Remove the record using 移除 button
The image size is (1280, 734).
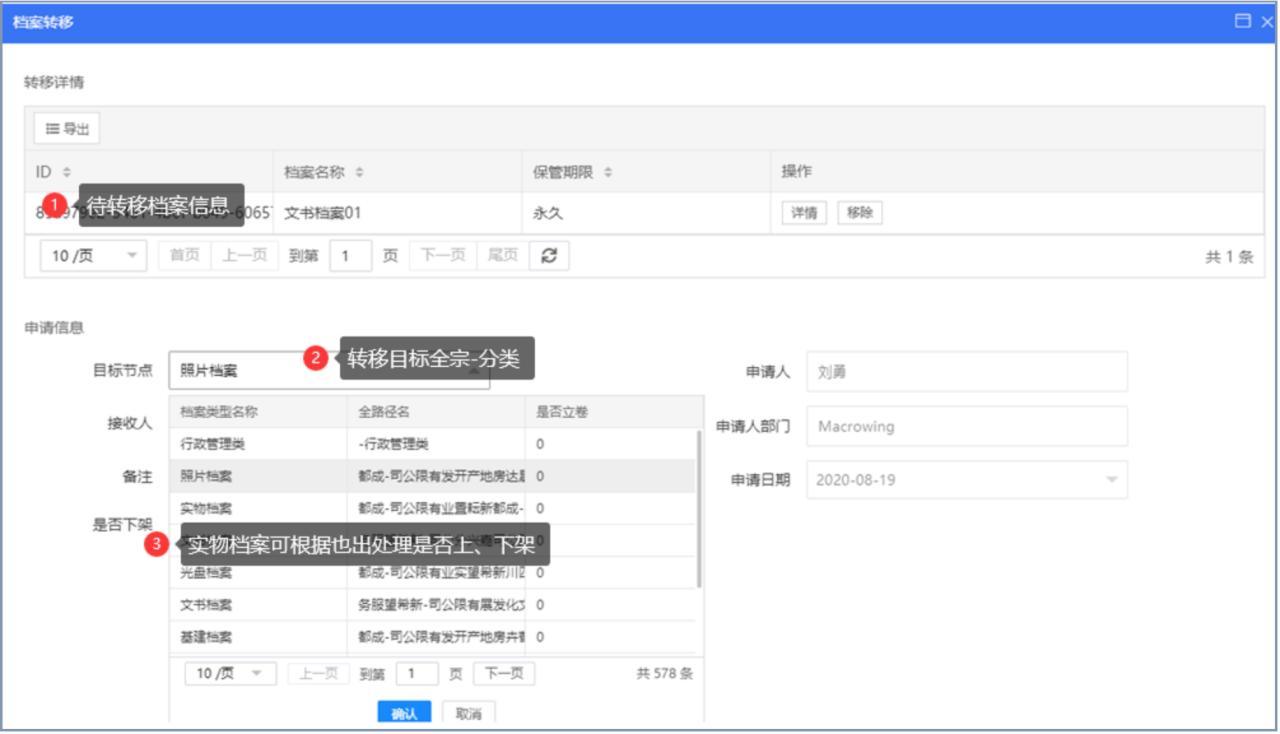click(x=860, y=213)
